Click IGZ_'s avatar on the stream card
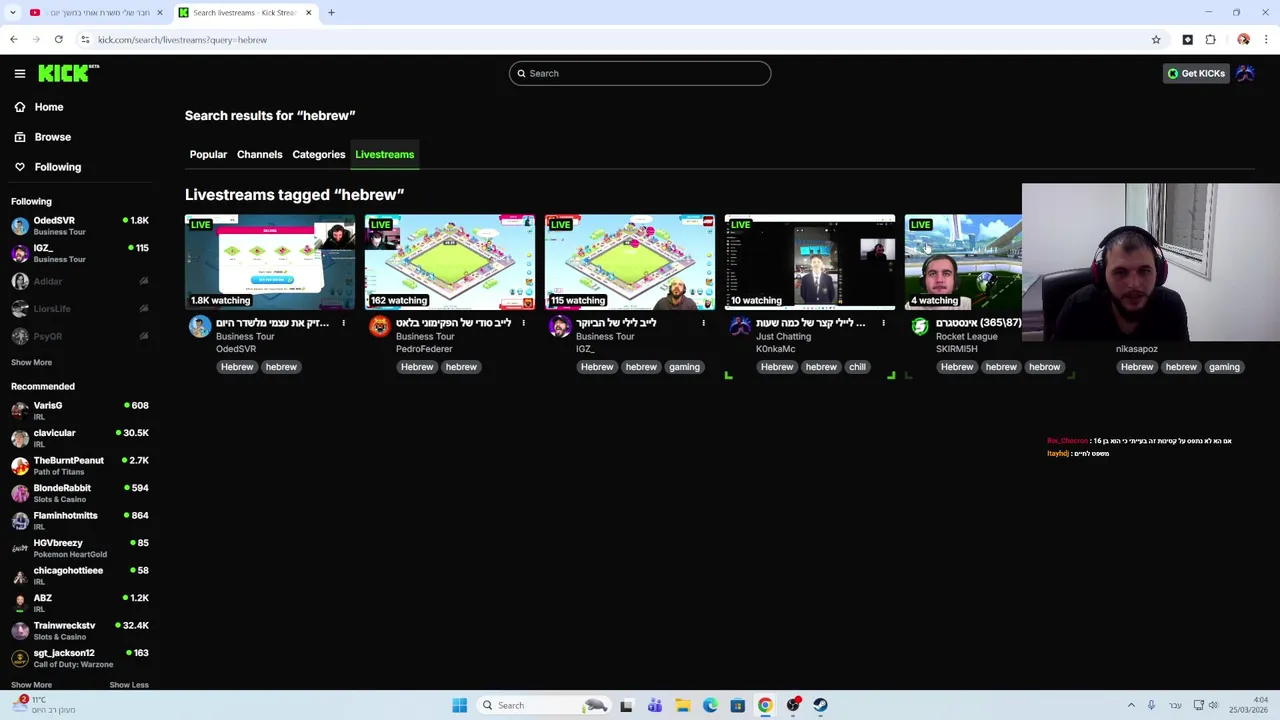Viewport: 1280px width, 720px height. [x=560, y=326]
